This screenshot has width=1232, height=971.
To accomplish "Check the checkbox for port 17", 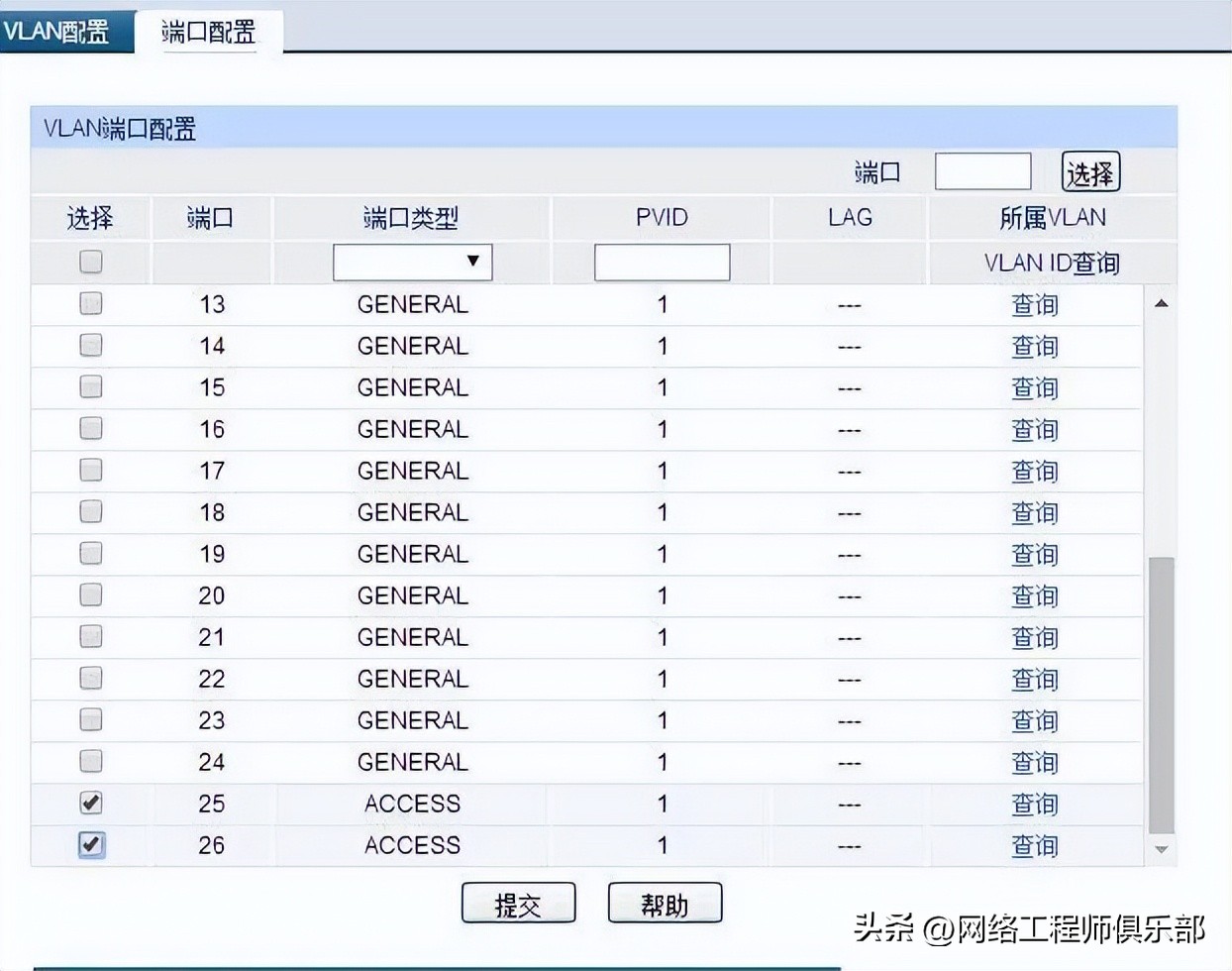I will coord(90,471).
